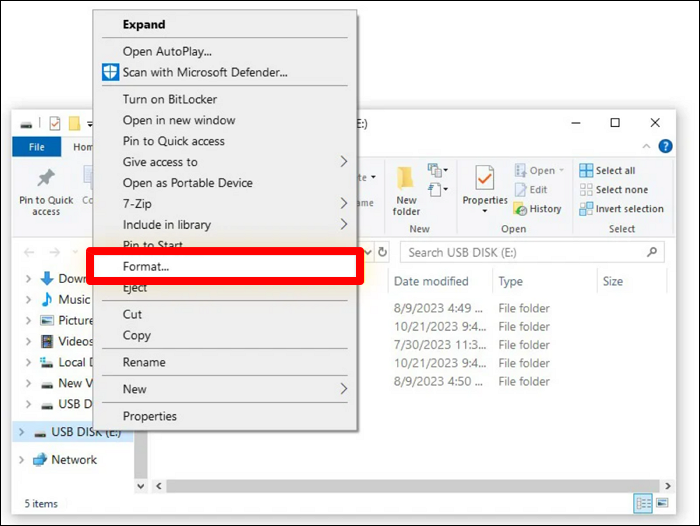Viewport: 700px width, 526px height.
Task: Expand the Network tree node
Action: tap(22, 460)
